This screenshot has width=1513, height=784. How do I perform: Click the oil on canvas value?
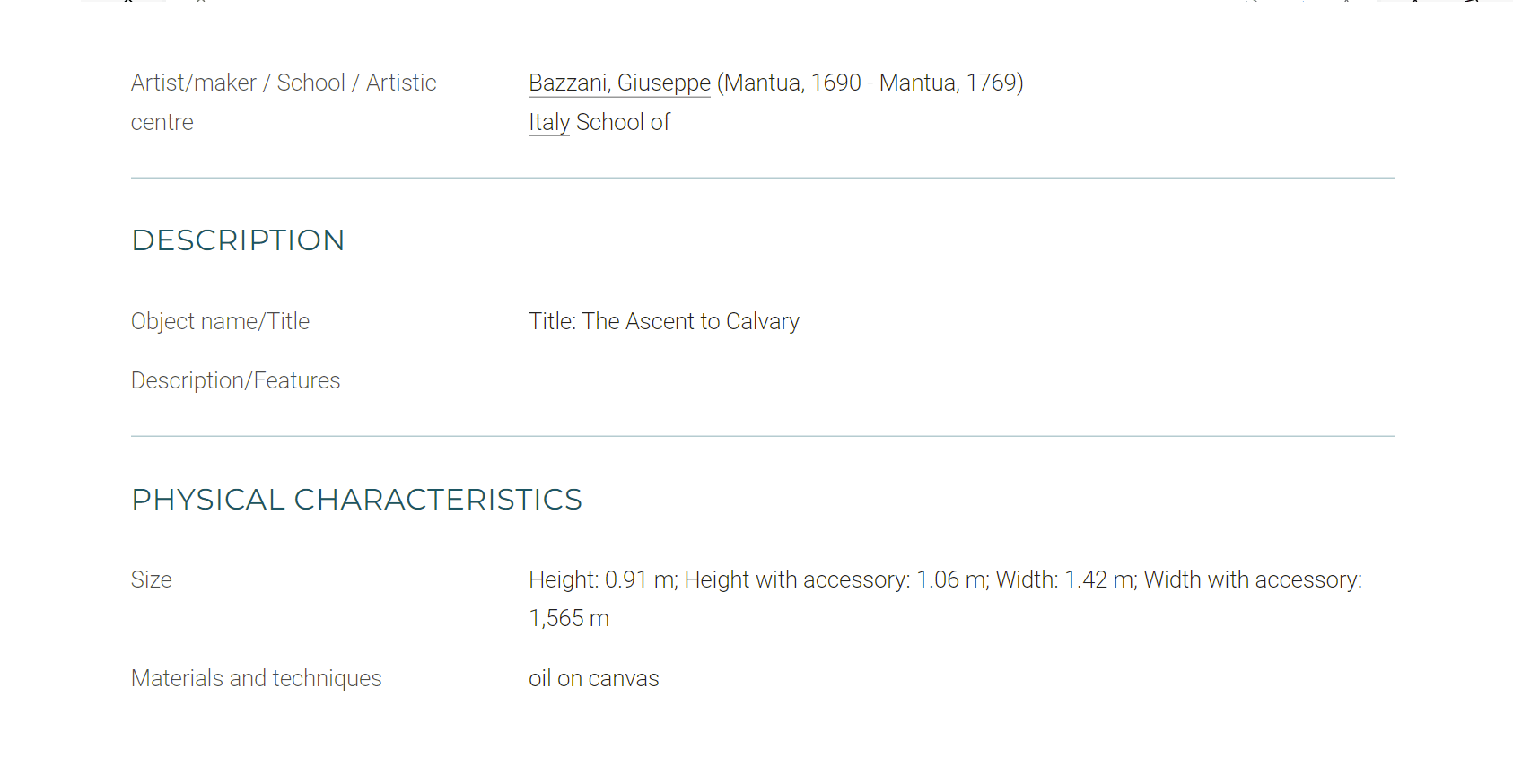coord(593,678)
